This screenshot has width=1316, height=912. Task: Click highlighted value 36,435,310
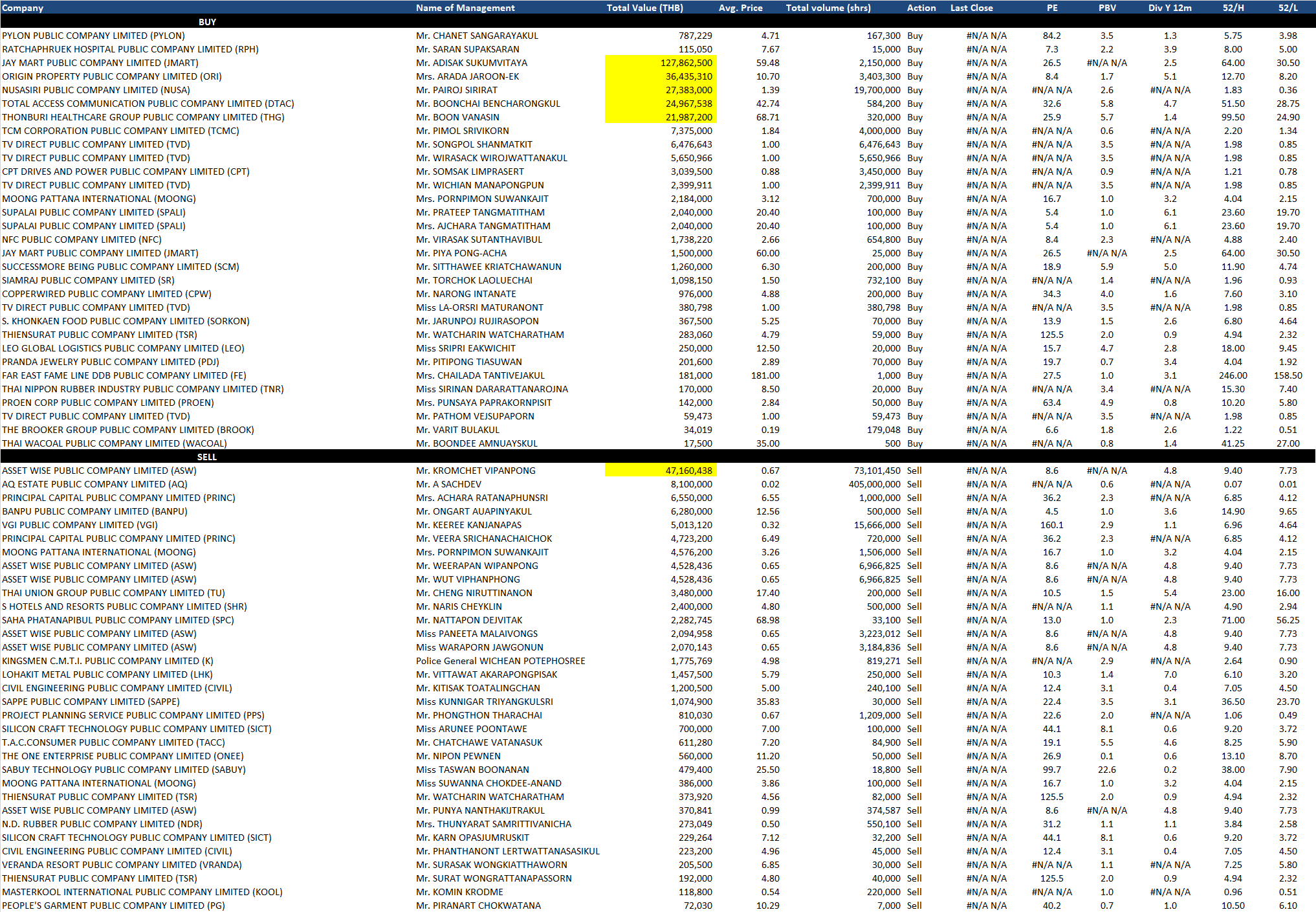[x=661, y=76]
